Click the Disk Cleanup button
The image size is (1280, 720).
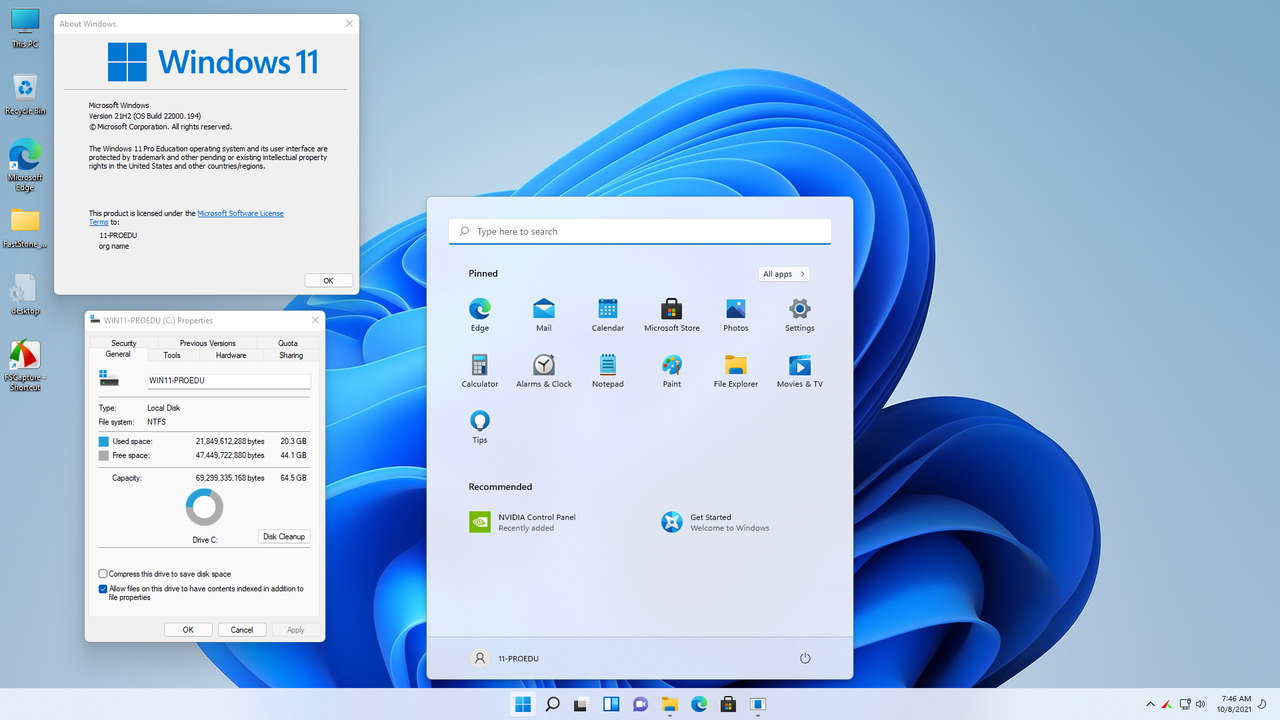tap(284, 537)
